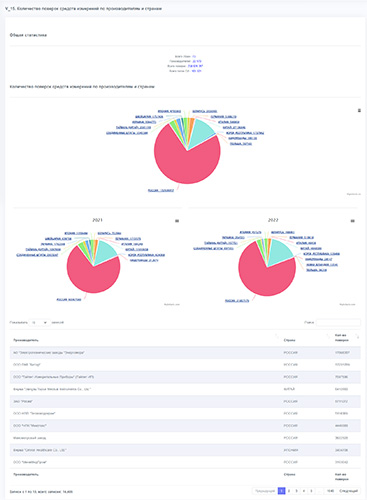Image resolution: width=367 pixels, height=500 pixels.
Task: Open the Russia label under 2021 pie
Action: 69,299
